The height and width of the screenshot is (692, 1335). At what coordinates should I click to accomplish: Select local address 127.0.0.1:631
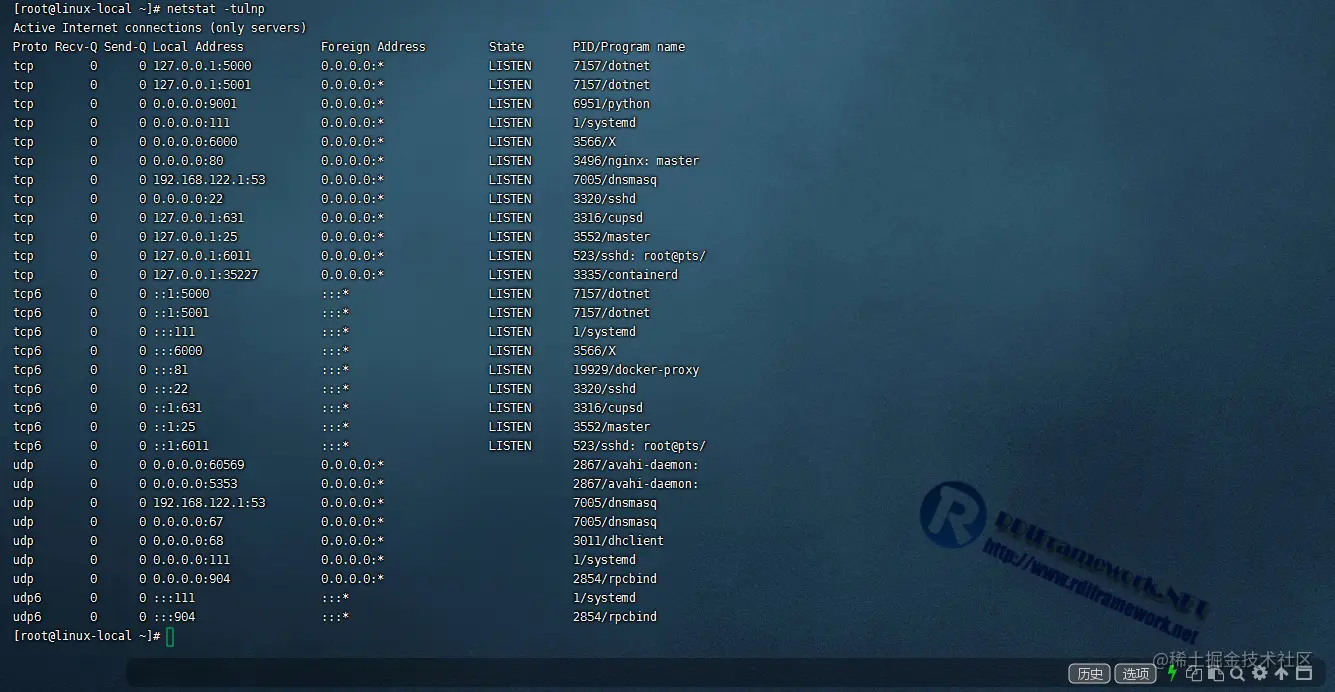click(x=198, y=218)
